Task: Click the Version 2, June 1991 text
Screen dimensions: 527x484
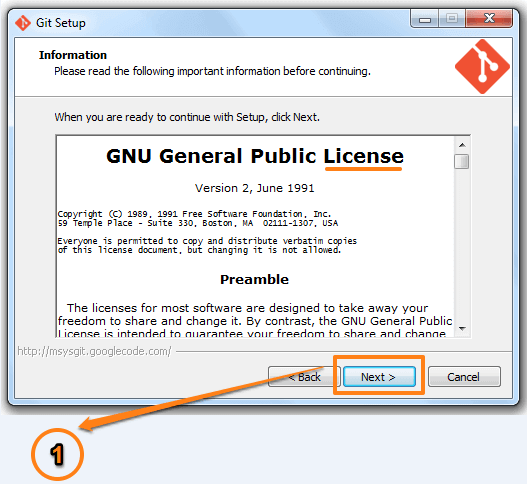Action: tap(255, 188)
